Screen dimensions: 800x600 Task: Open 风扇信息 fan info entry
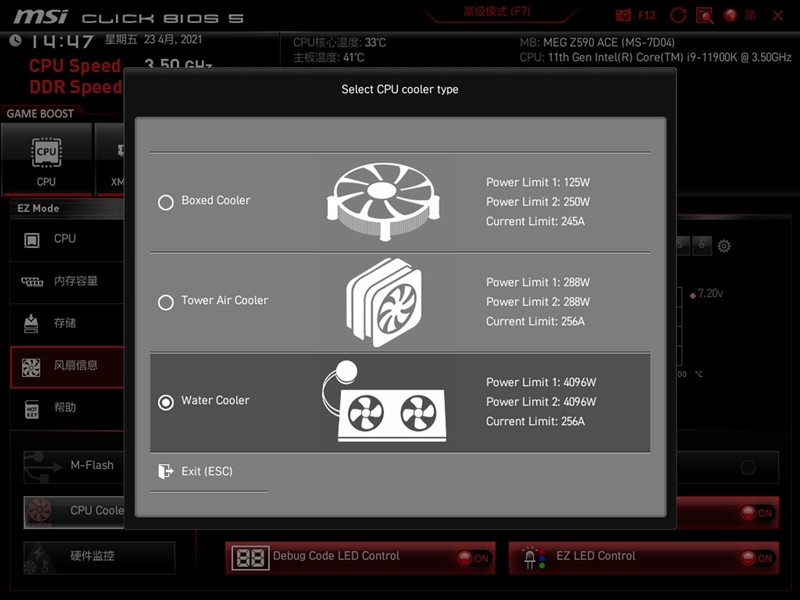click(x=67, y=366)
